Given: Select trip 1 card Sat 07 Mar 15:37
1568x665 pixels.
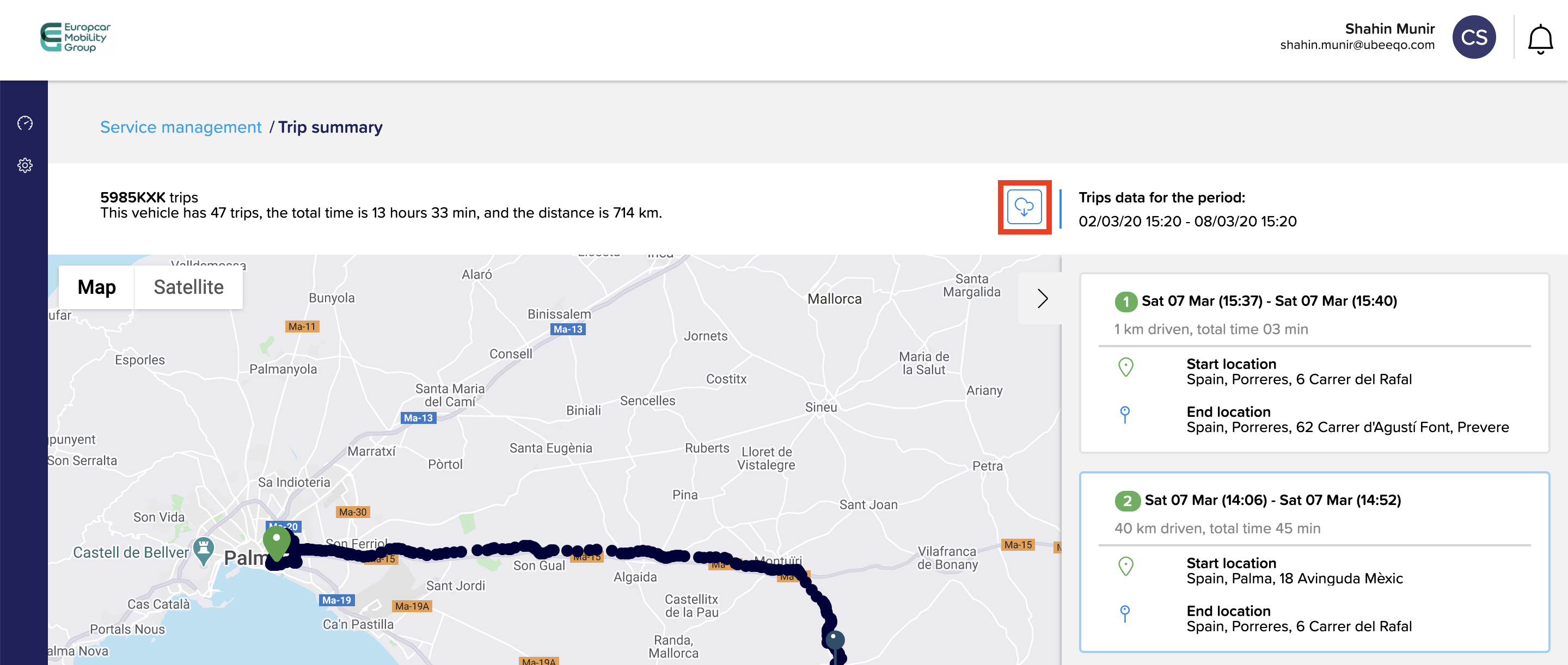Looking at the screenshot, I should [1269, 301].
